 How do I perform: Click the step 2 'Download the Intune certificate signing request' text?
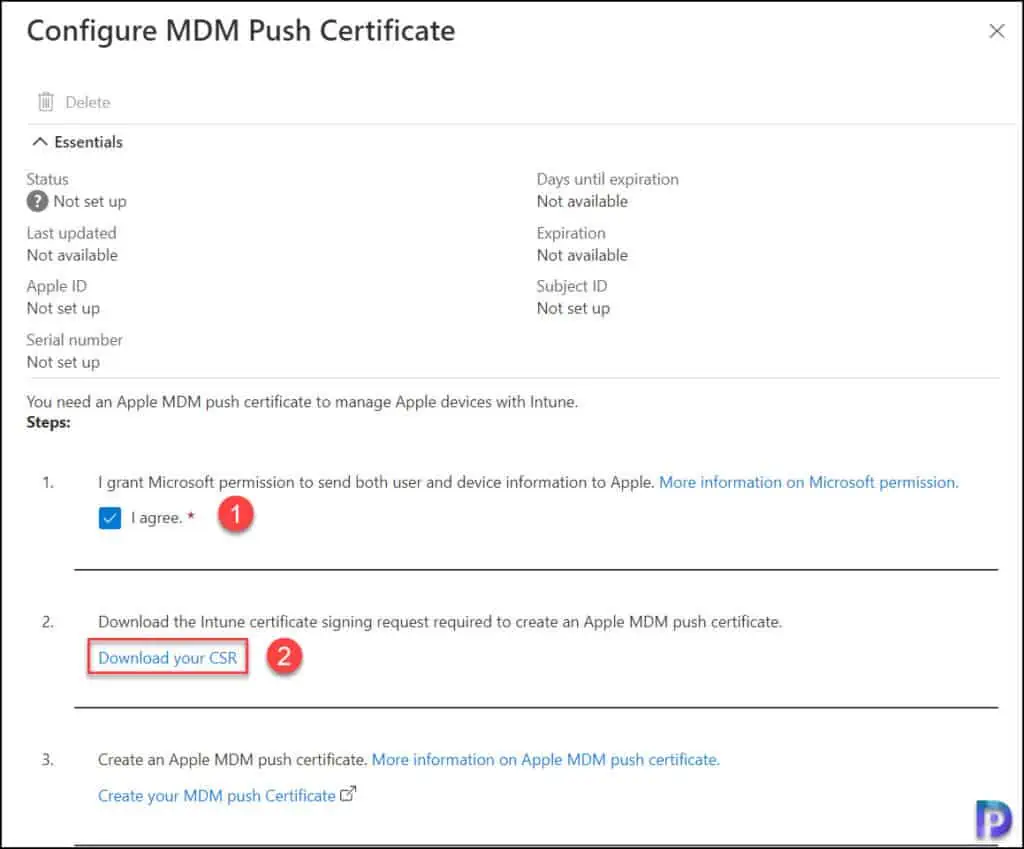pos(440,622)
